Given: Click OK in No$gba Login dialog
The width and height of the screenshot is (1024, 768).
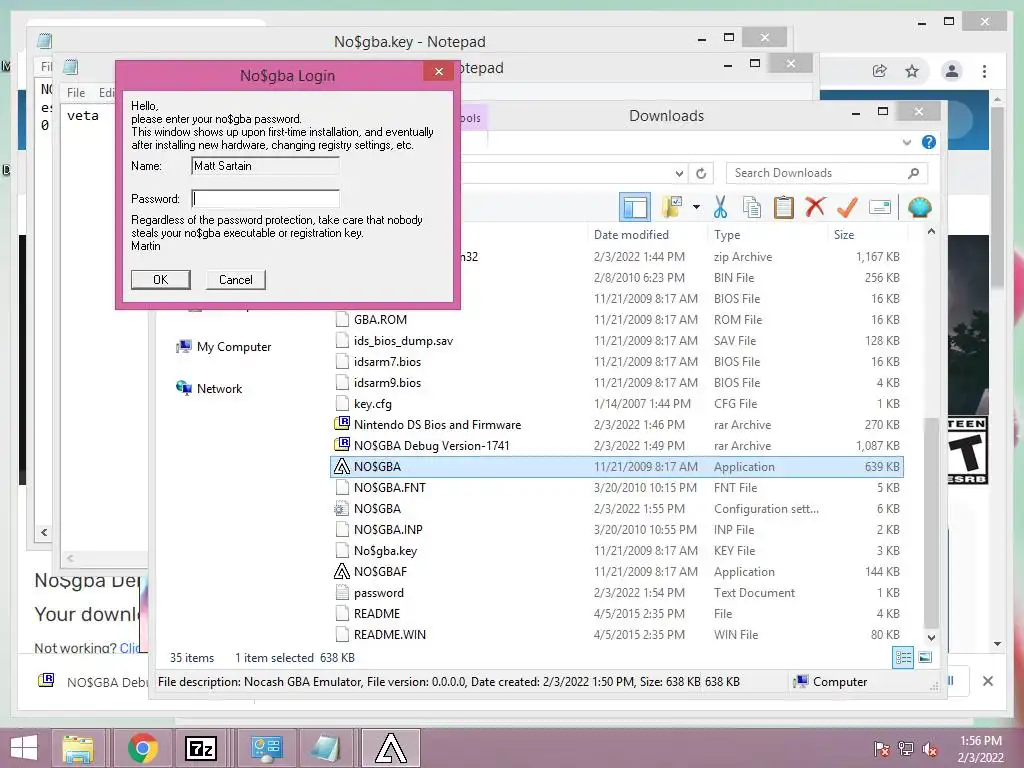Looking at the screenshot, I should (161, 280).
